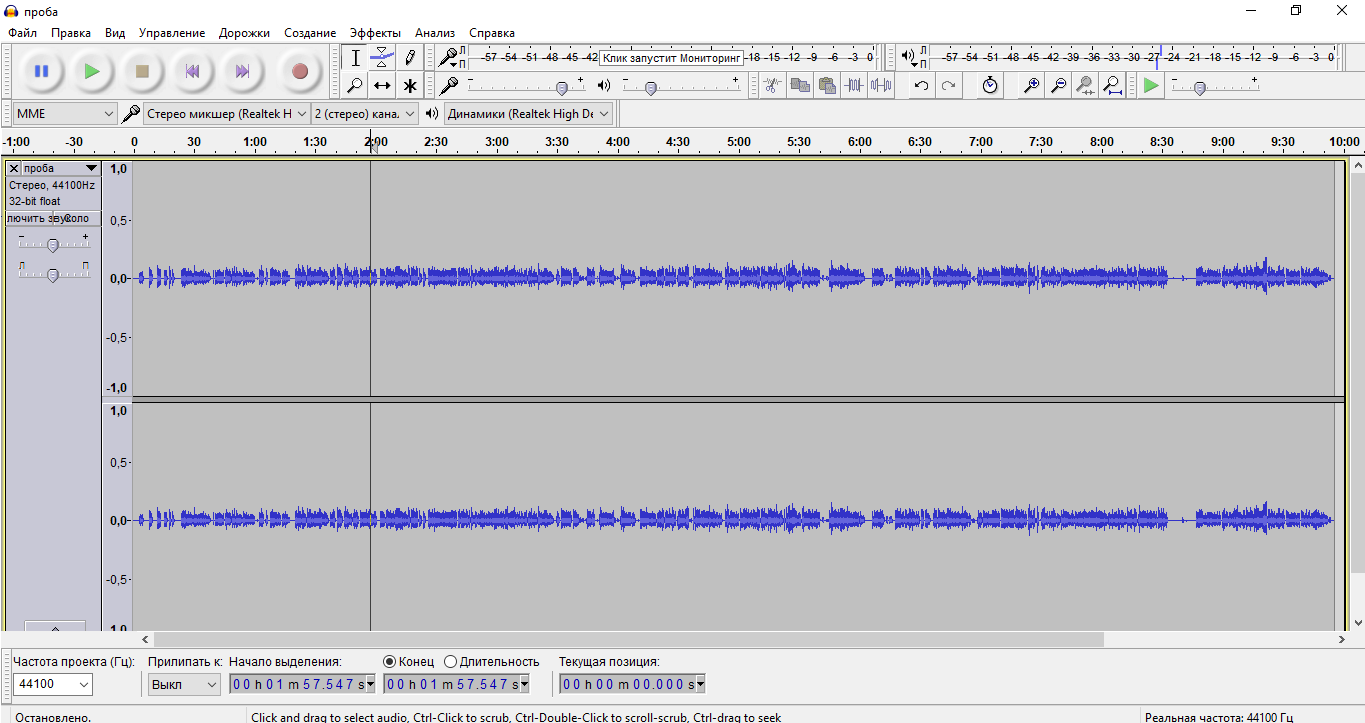The height and width of the screenshot is (723, 1365).
Task: Close the 'проба' track with its X button
Action: click(14, 168)
